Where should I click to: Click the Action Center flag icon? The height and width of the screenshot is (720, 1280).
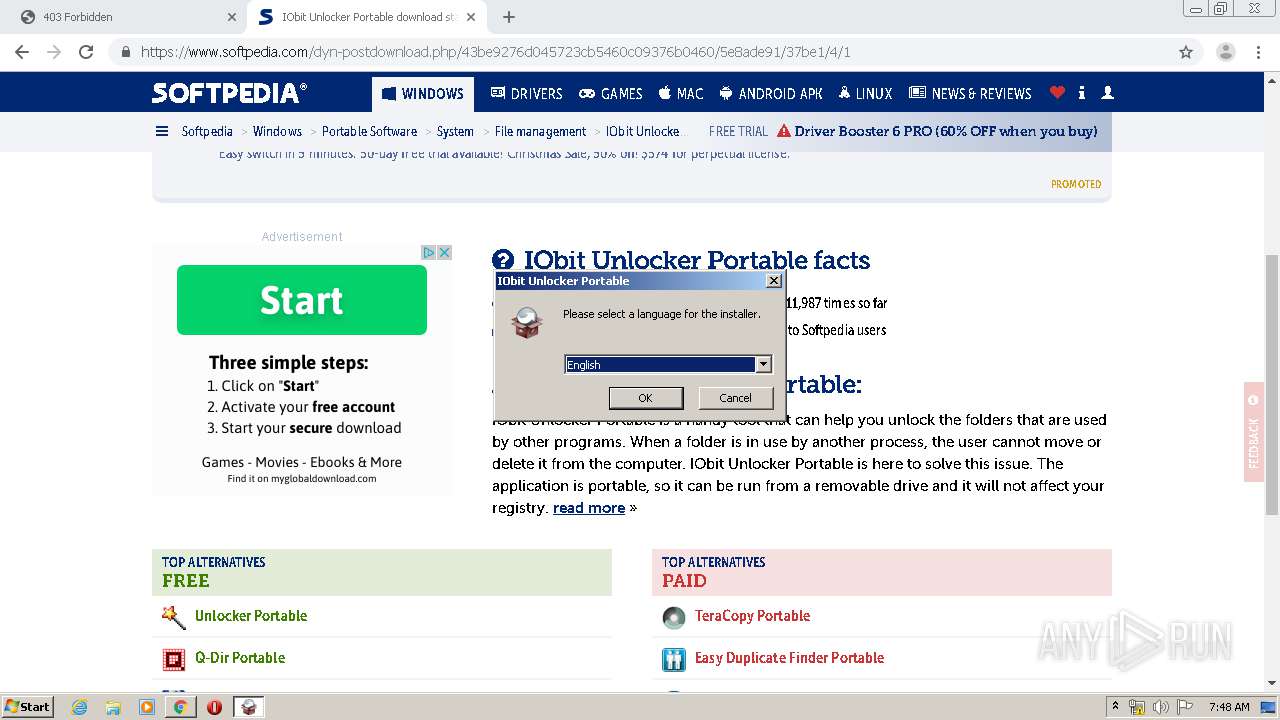coord(1185,707)
